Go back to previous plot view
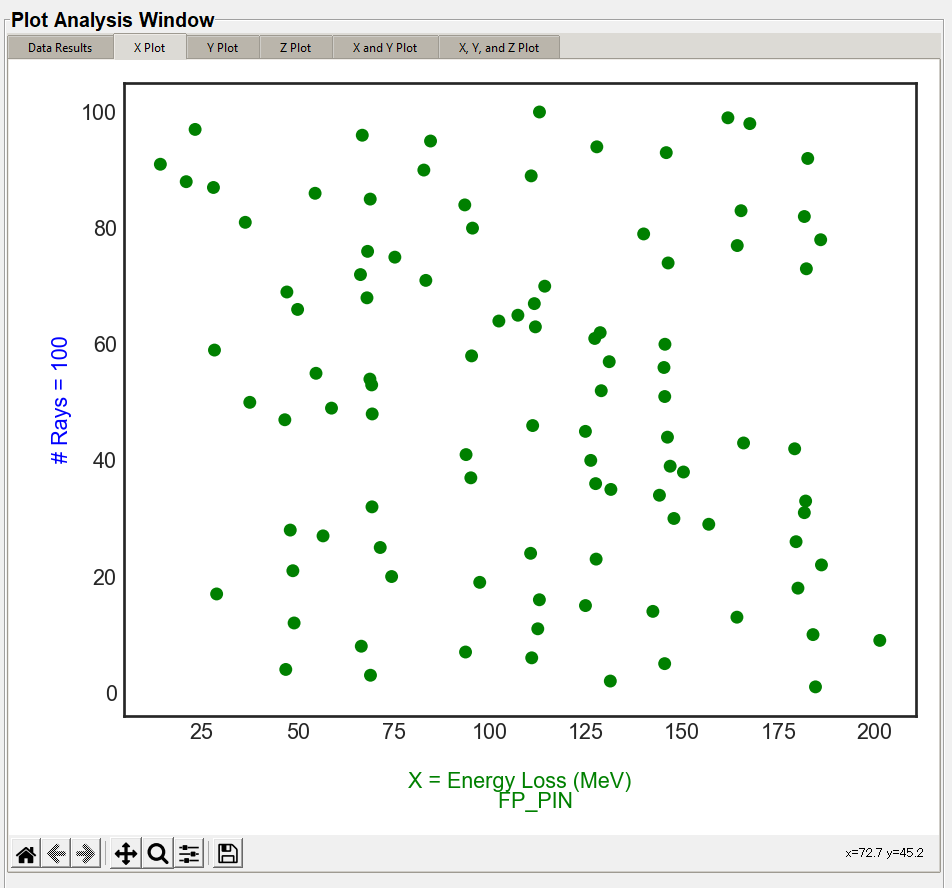Viewport: 952px width, 888px height. [x=57, y=854]
